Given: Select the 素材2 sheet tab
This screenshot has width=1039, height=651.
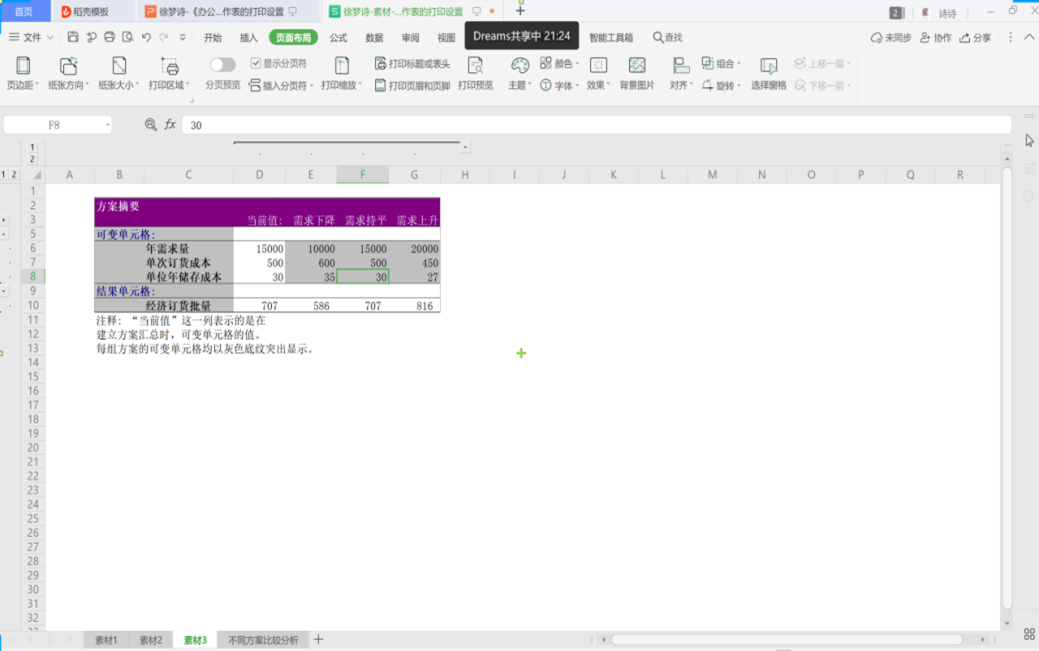Looking at the screenshot, I should 150,640.
